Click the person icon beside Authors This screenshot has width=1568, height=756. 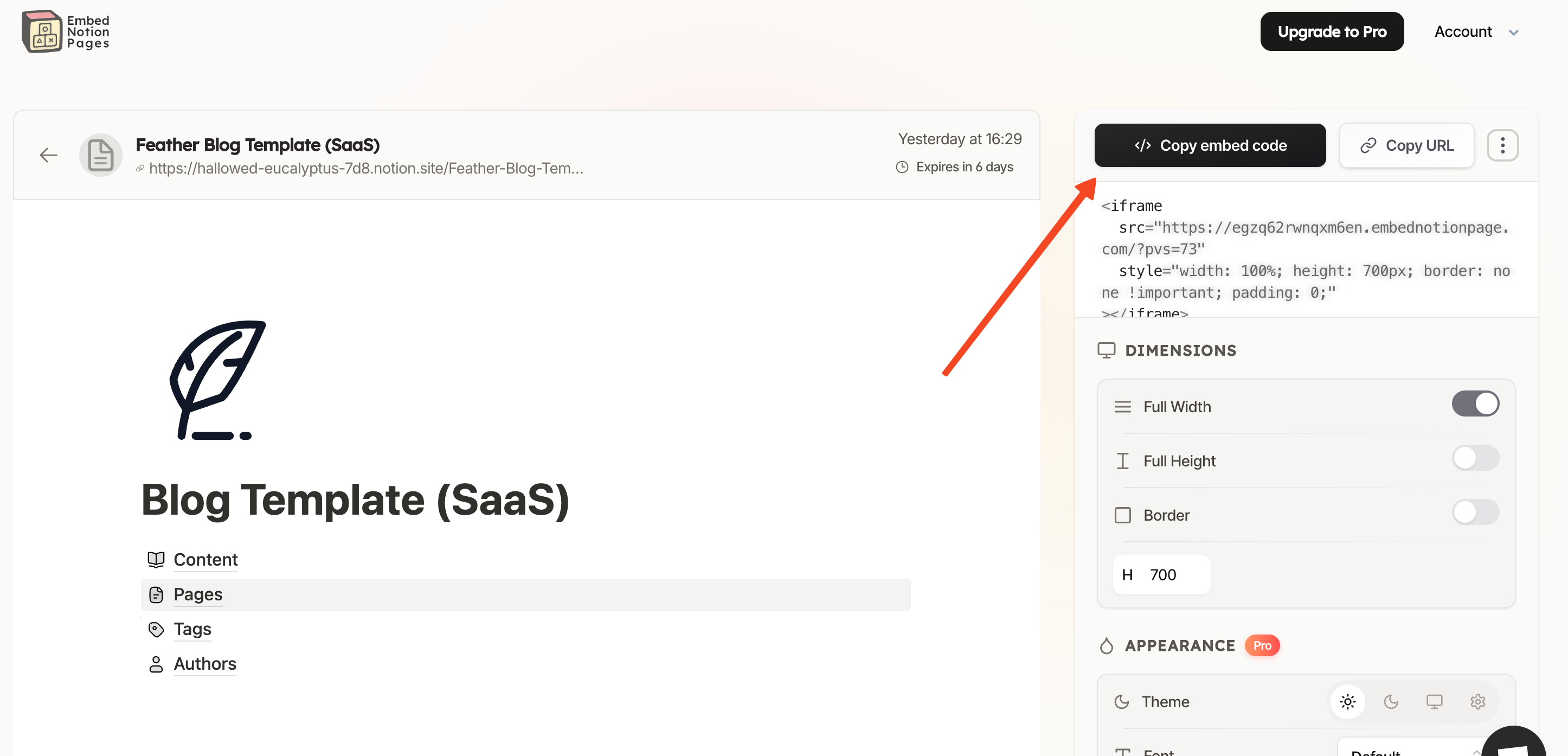(156, 664)
